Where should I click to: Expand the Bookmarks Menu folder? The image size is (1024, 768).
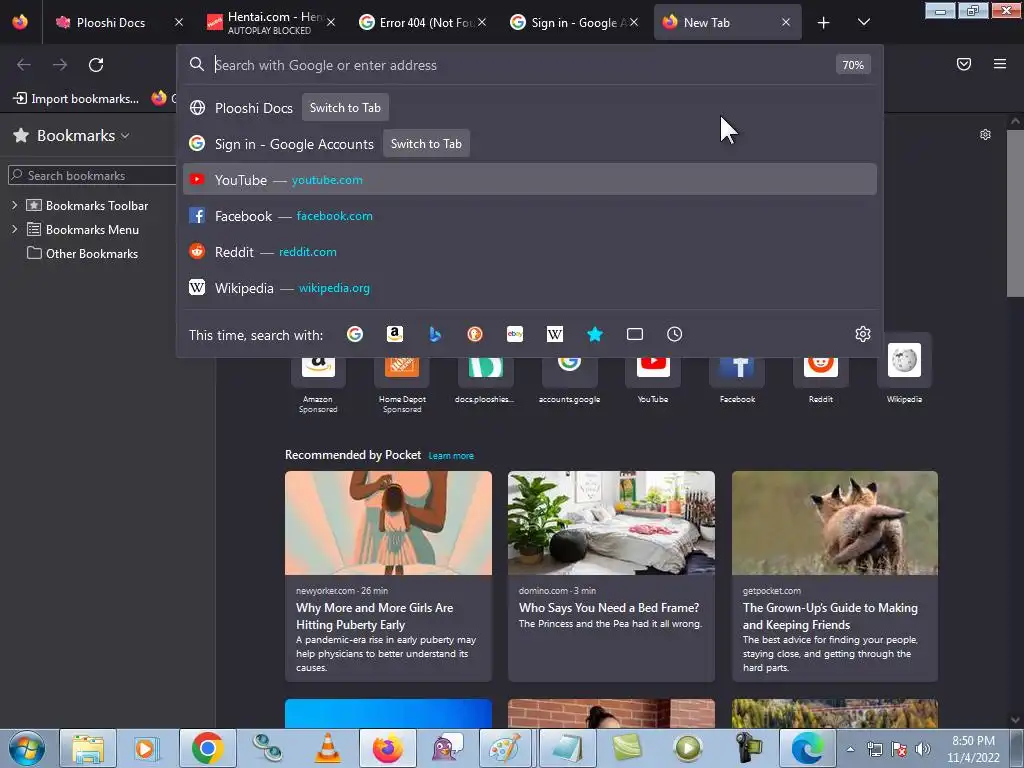click(x=14, y=229)
